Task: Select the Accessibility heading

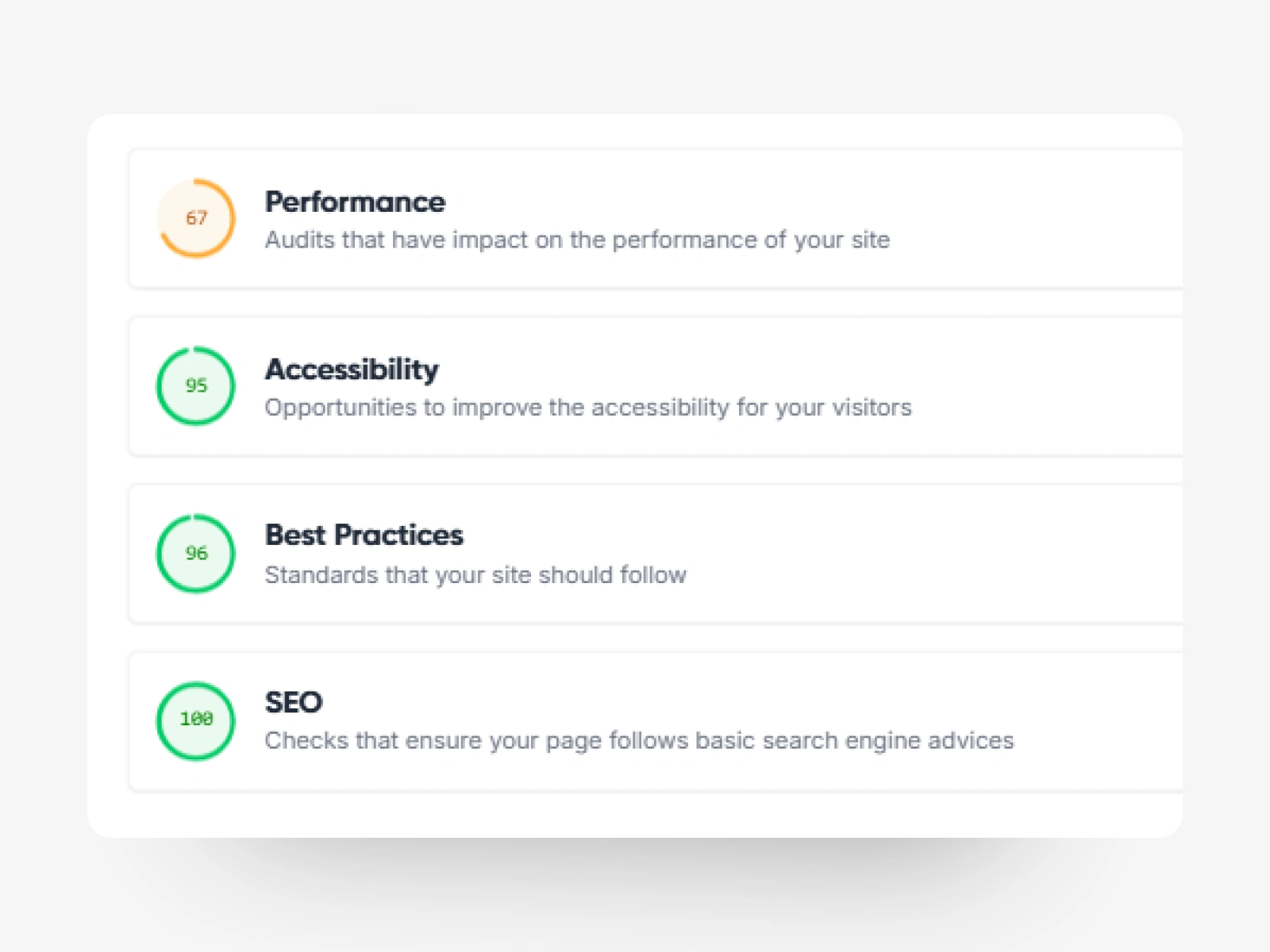Action: (x=351, y=369)
